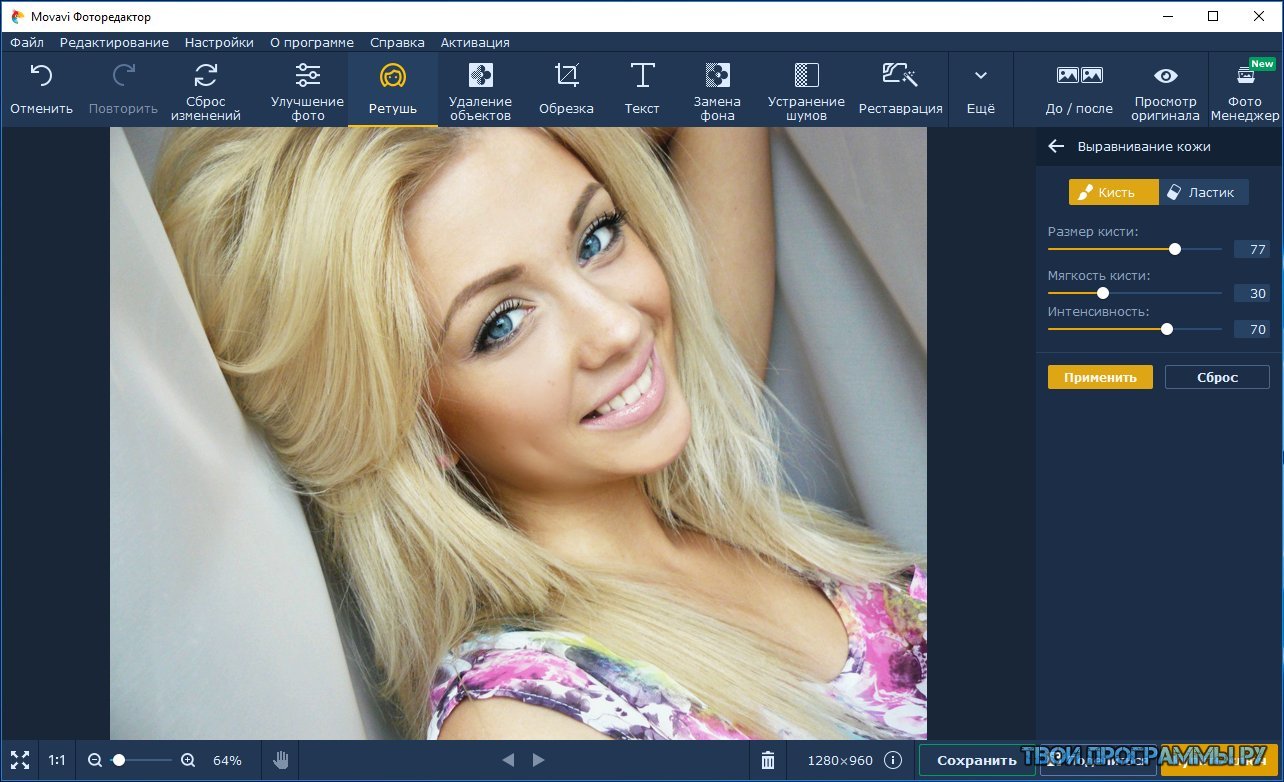Image resolution: width=1284 pixels, height=782 pixels.
Task: Click the zoom out magnifier icon
Action: pos(95,760)
